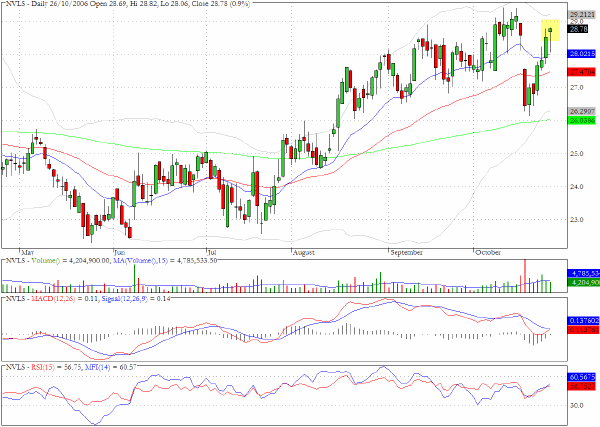Click the 27.0 price axis value
600x427 pixels.
[x=577, y=88]
